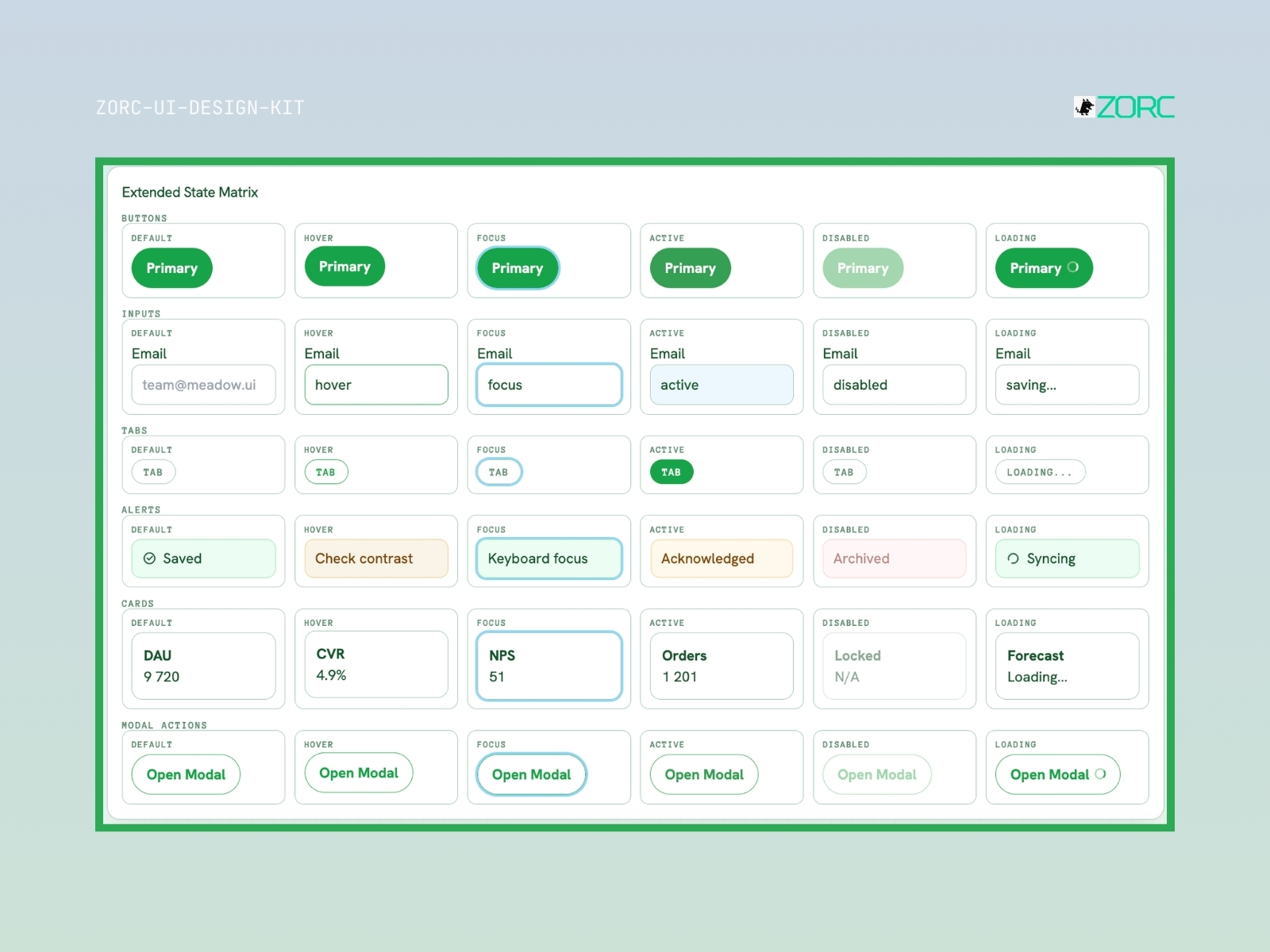Click the 'Keyboard focus' alert
This screenshot has width=1270, height=952.
[549, 559]
